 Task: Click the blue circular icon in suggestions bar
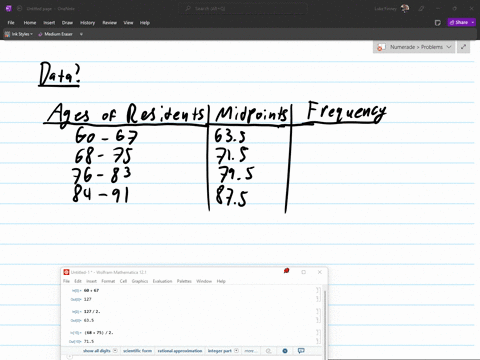[285, 351]
